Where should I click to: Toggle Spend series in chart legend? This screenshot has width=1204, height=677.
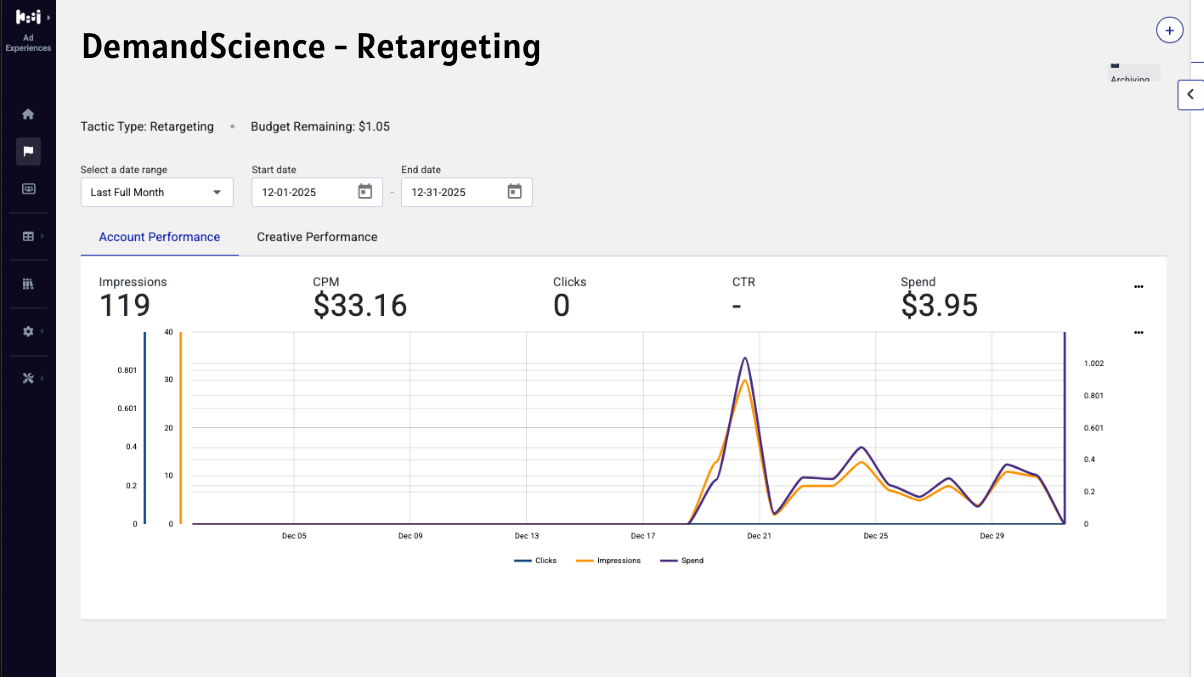coord(682,561)
